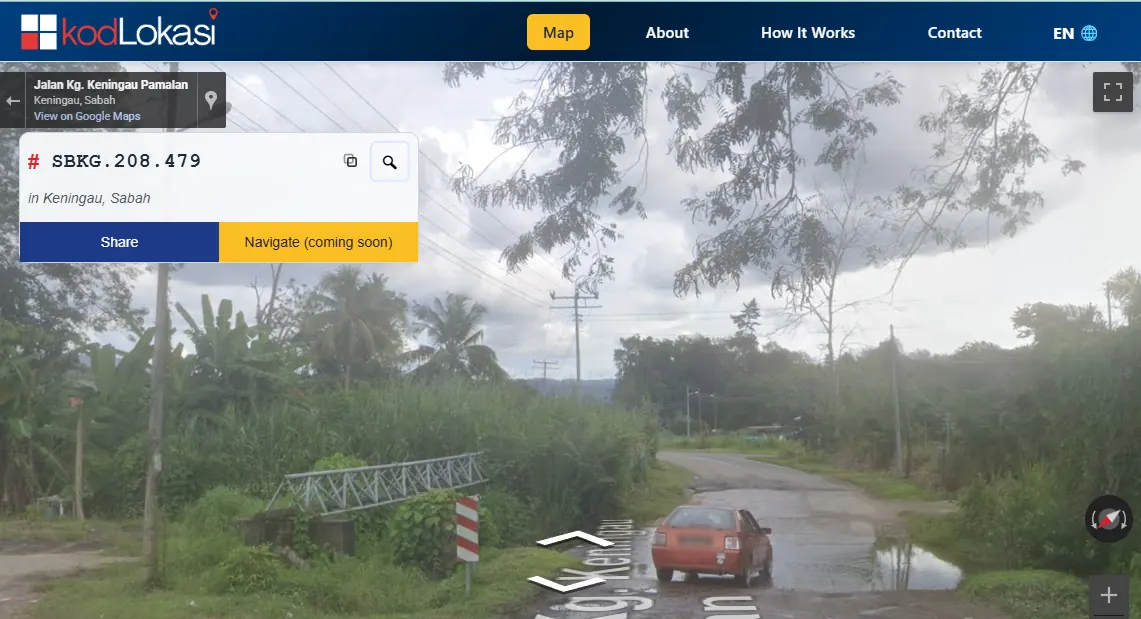
Task: Open search with the magnifier icon
Action: tap(390, 161)
